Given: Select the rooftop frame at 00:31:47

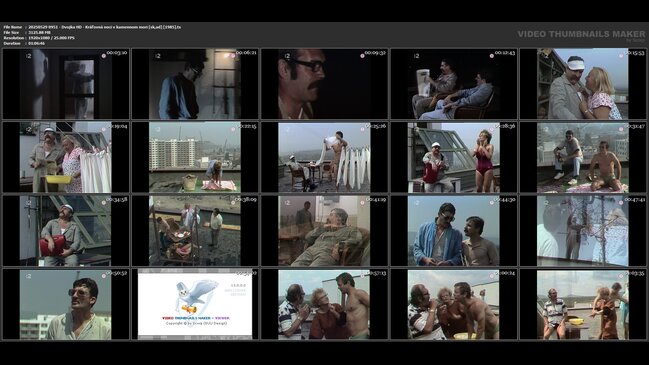Looking at the screenshot, I should [x=583, y=157].
